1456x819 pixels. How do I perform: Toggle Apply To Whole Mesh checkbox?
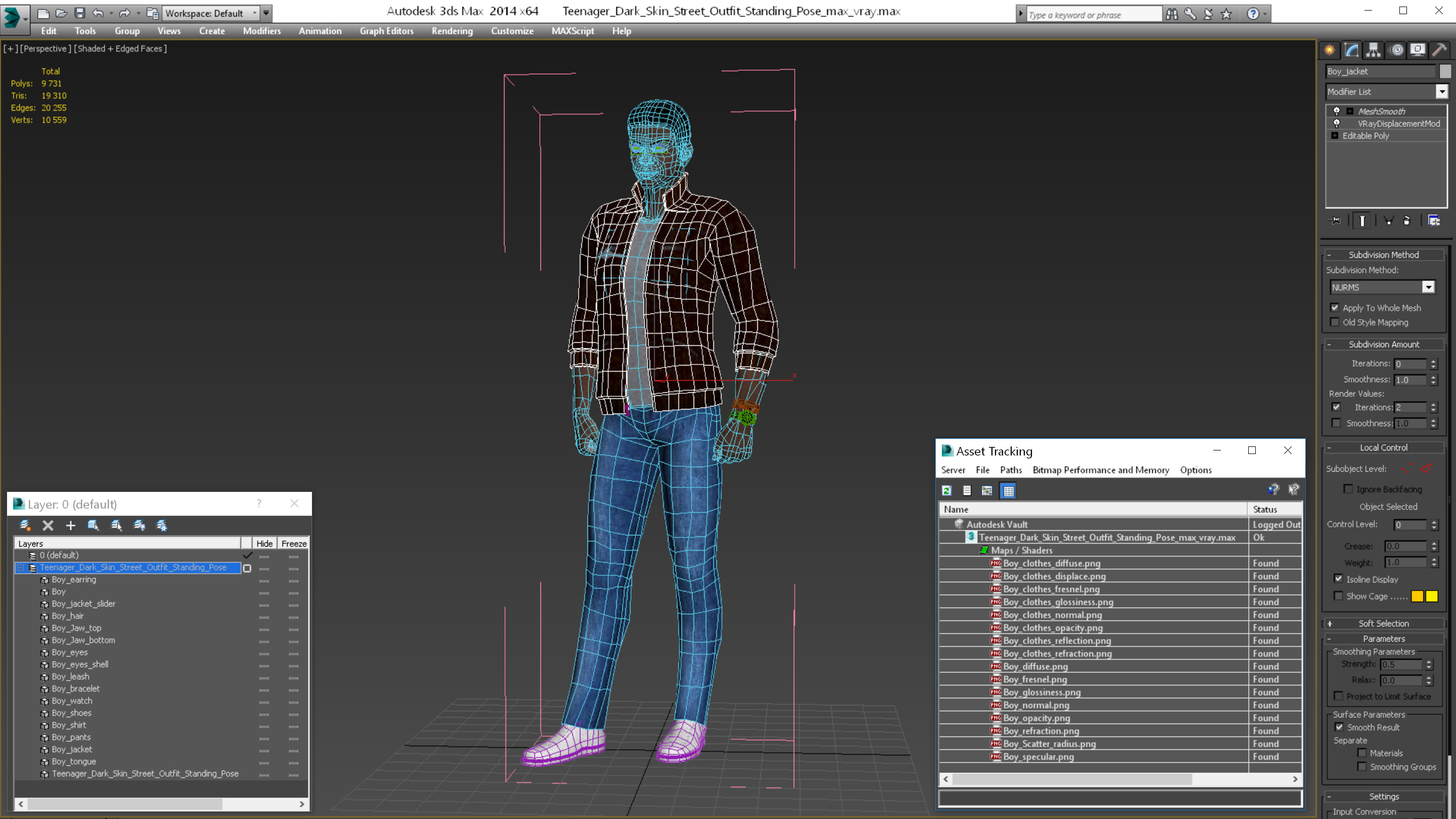(x=1335, y=307)
